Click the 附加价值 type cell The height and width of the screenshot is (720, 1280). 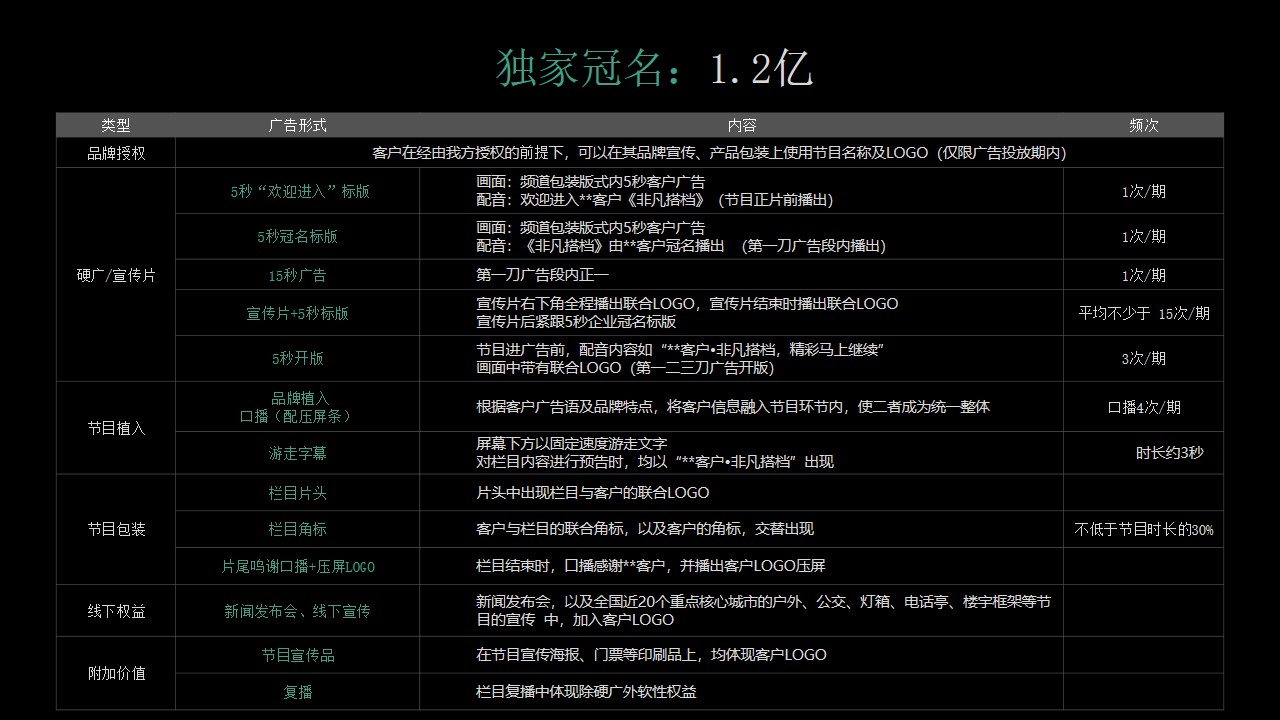116,673
